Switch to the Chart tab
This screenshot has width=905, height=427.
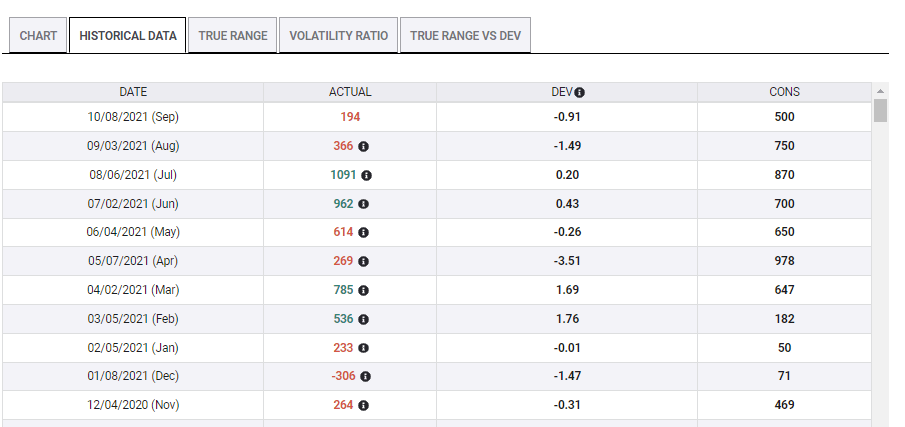[38, 36]
